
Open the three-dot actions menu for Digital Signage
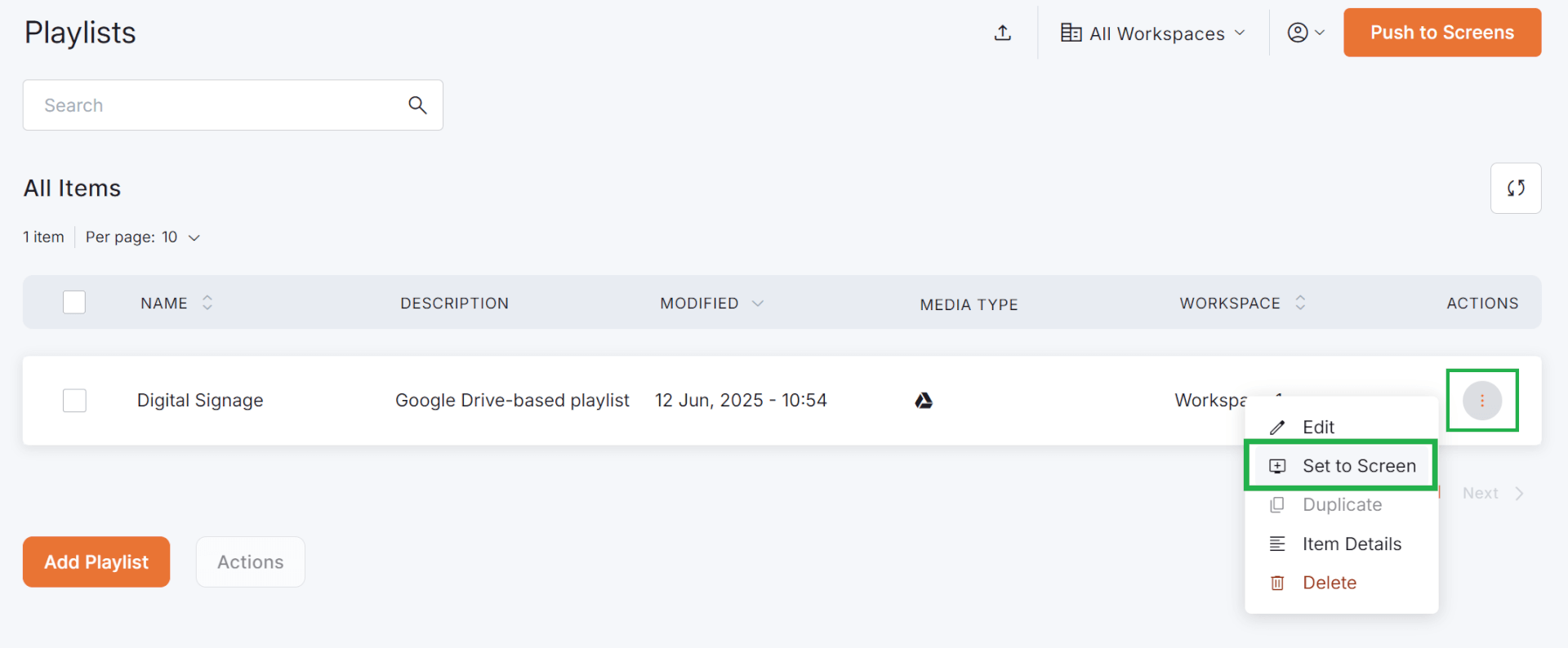(x=1482, y=401)
